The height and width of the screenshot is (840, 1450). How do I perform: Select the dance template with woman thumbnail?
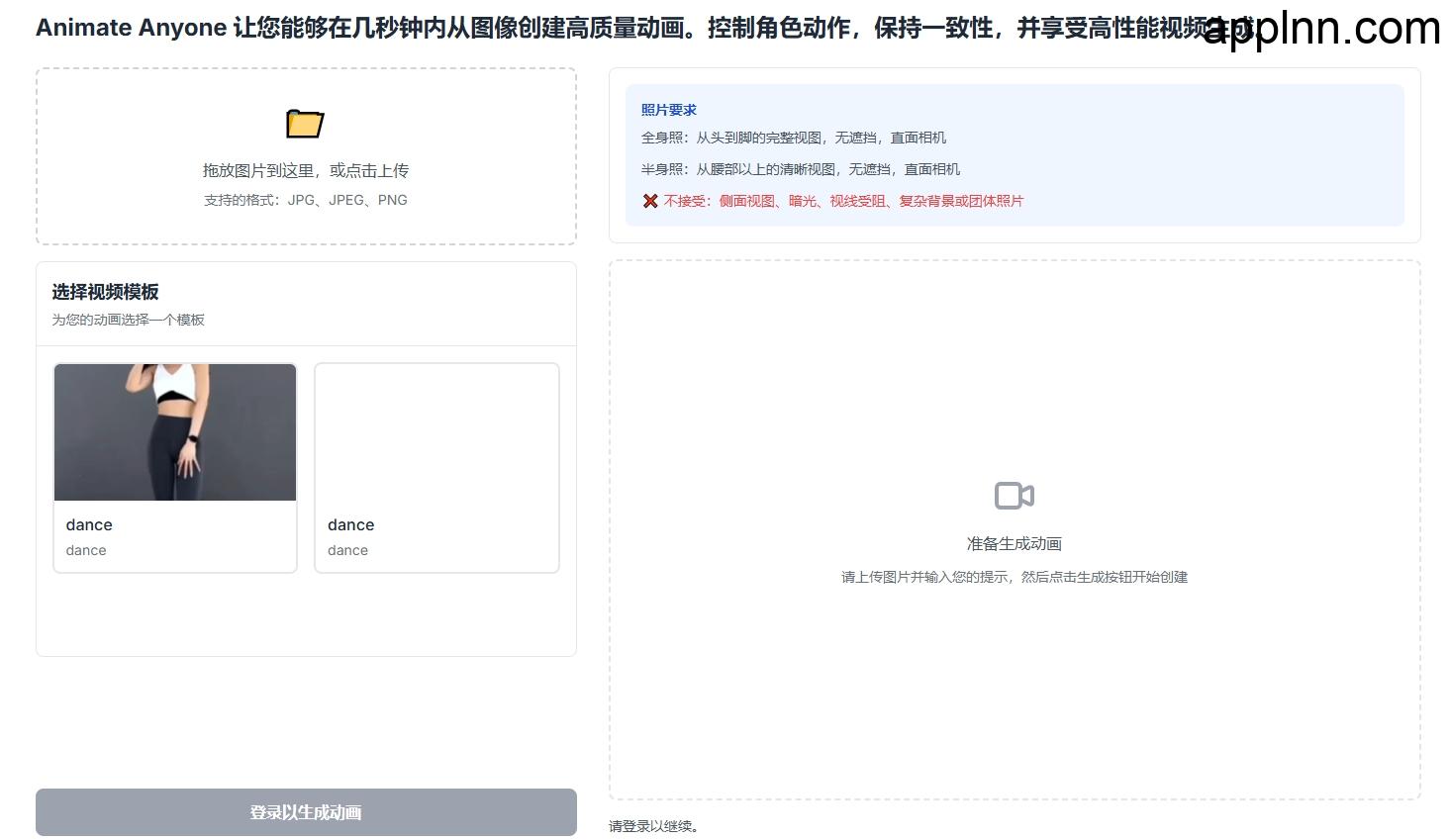click(x=175, y=467)
